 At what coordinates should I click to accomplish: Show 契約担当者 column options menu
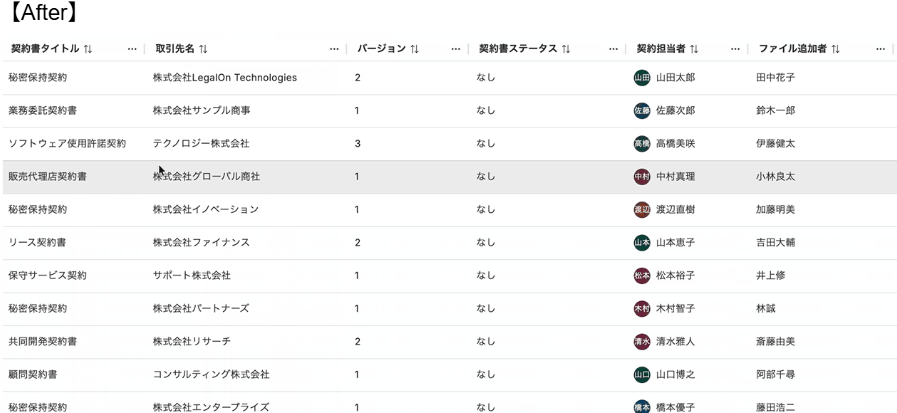tap(735, 49)
